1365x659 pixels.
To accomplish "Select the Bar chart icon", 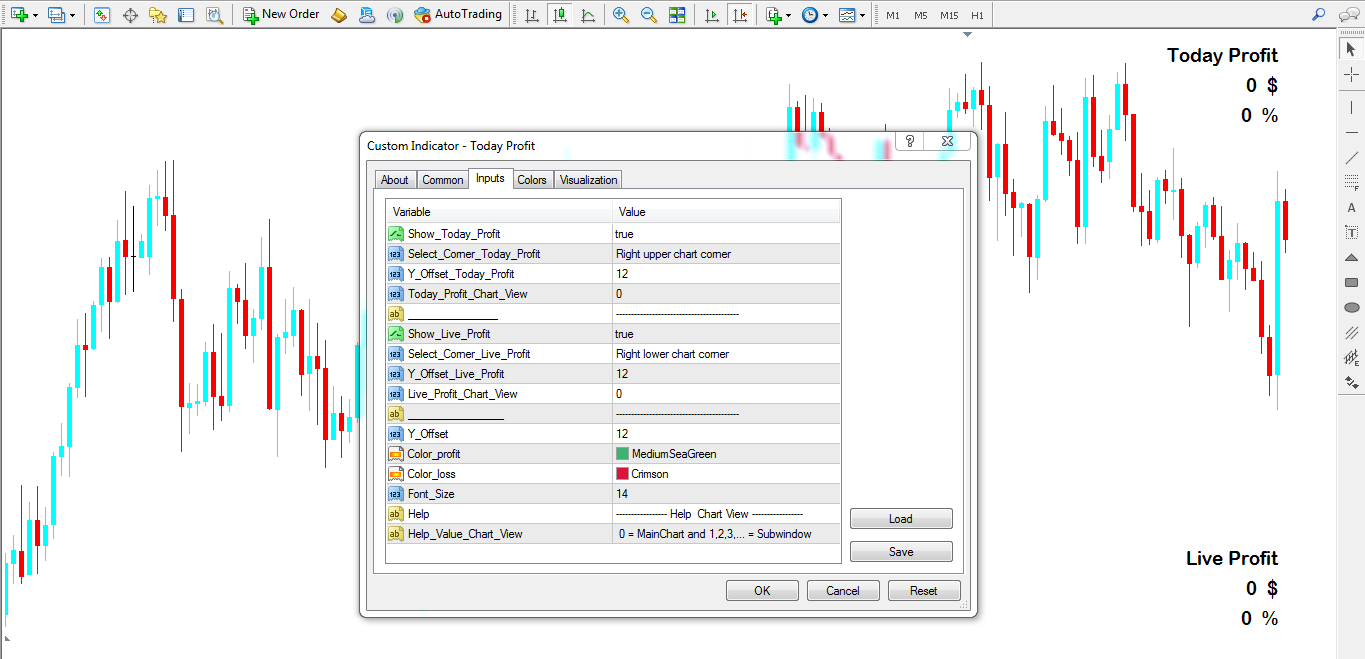I will coord(531,15).
